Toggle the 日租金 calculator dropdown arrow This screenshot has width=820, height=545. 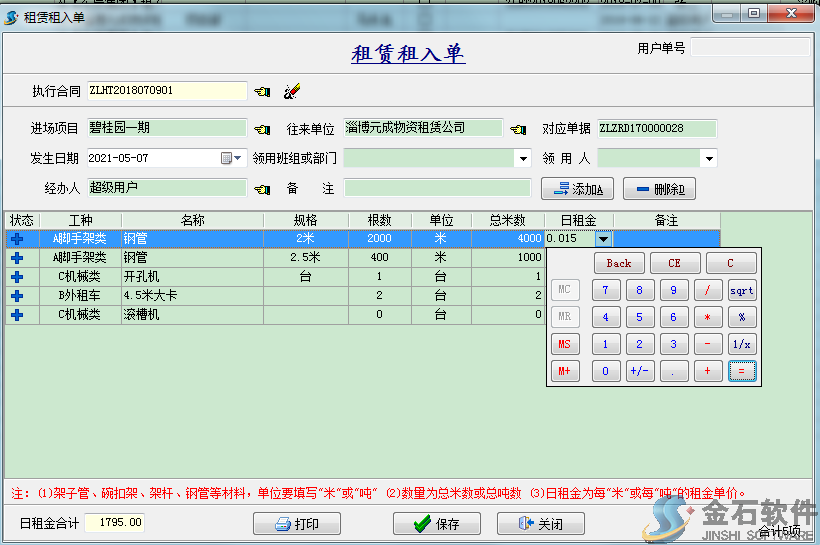(x=603, y=239)
